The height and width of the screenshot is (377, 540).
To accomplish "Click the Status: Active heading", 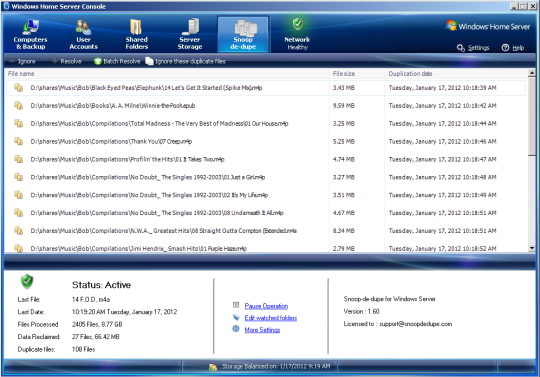I will pos(101,285).
